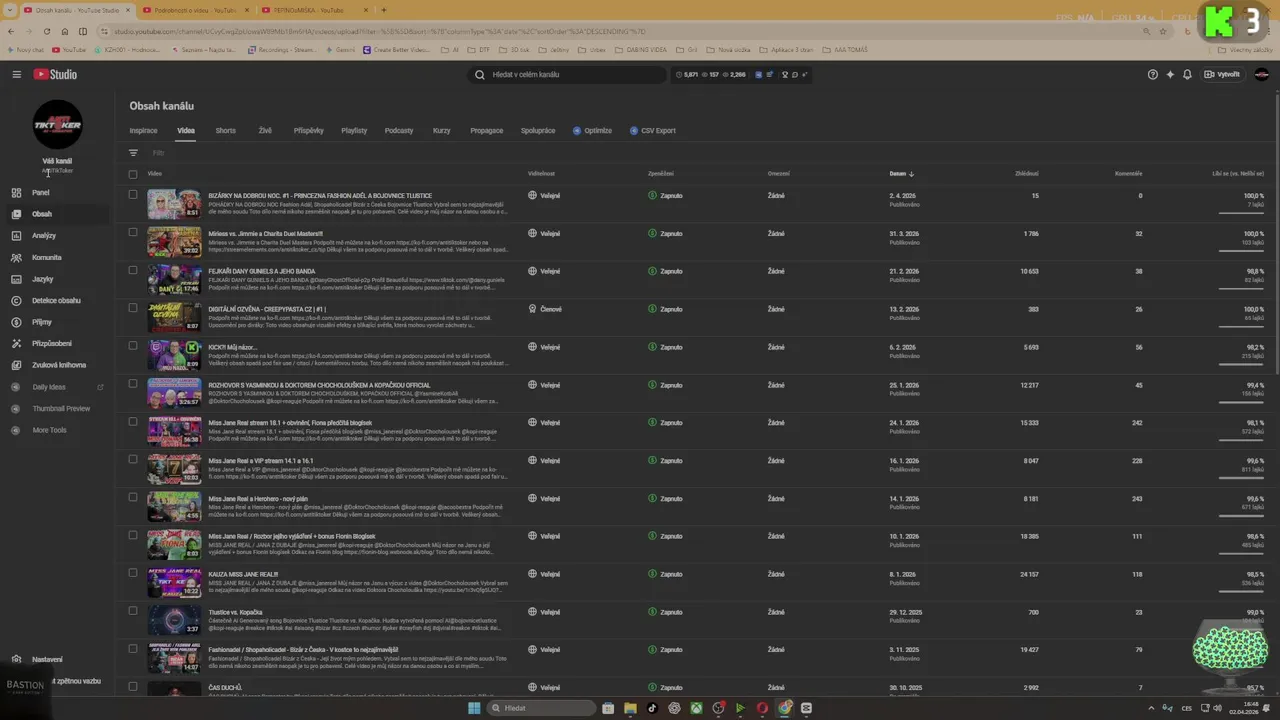The image size is (1280, 720).
Task: Select checkbox for FEJKAŘI DANY GUNIELS video
Action: [x=132, y=270]
